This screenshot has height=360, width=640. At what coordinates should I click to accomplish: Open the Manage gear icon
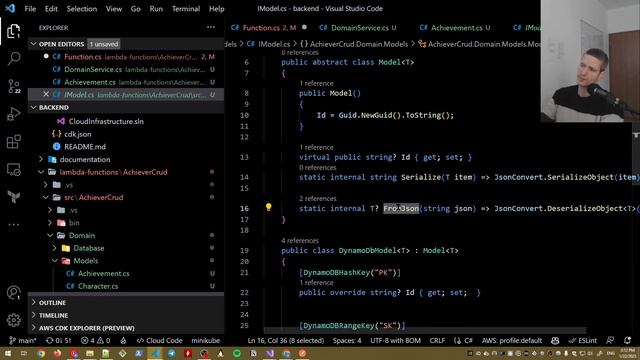pyautogui.click(x=13, y=320)
